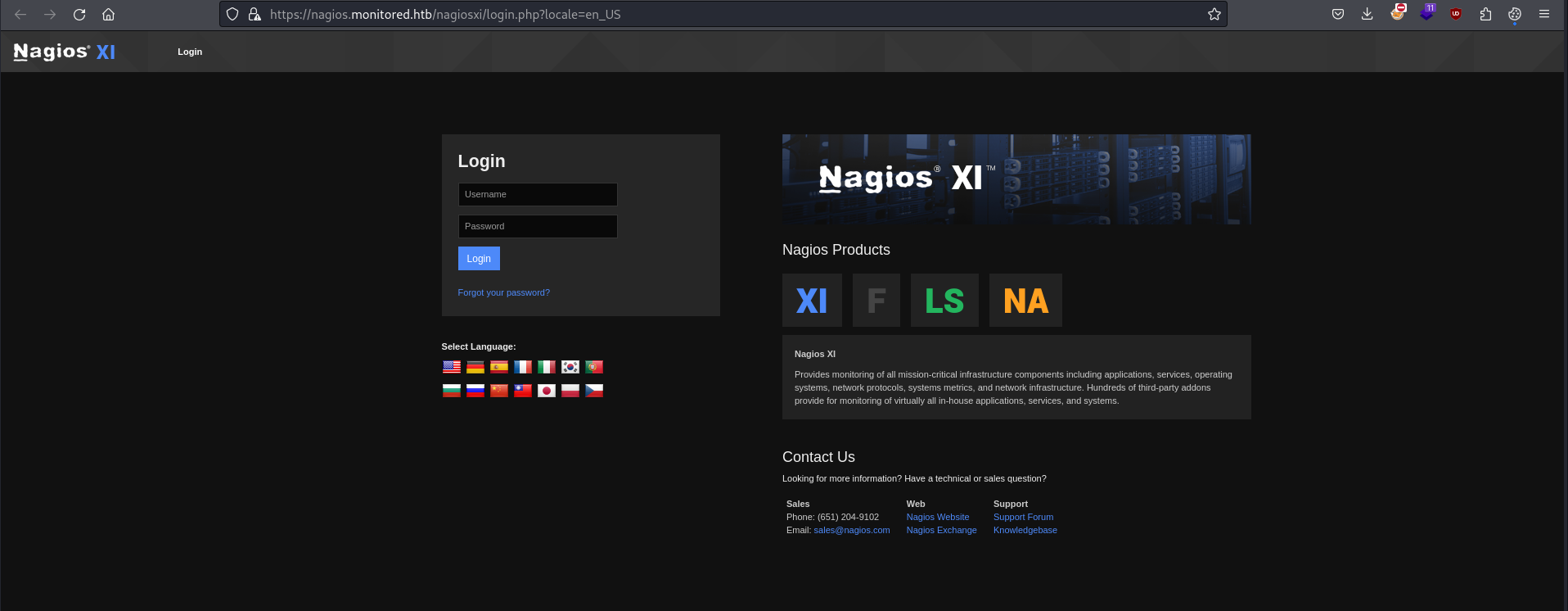Click the cookie extension icon
1568x611 pixels.
click(1515, 14)
